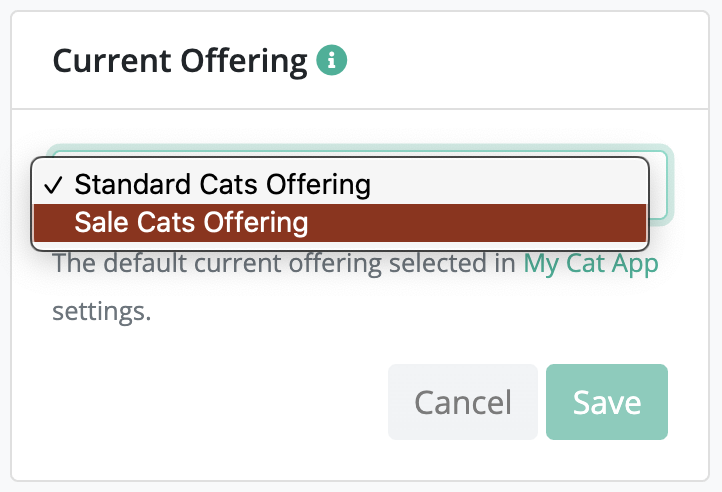Click the Current Offering heading text
The image size is (722, 492).
(180, 62)
